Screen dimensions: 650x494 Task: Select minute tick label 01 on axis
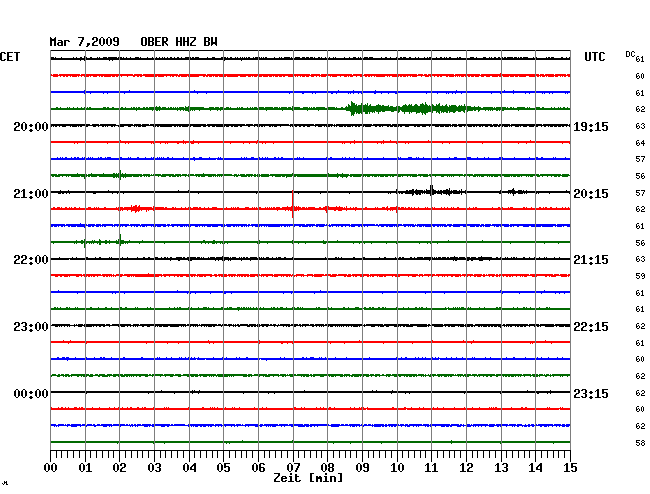[x=85, y=467]
